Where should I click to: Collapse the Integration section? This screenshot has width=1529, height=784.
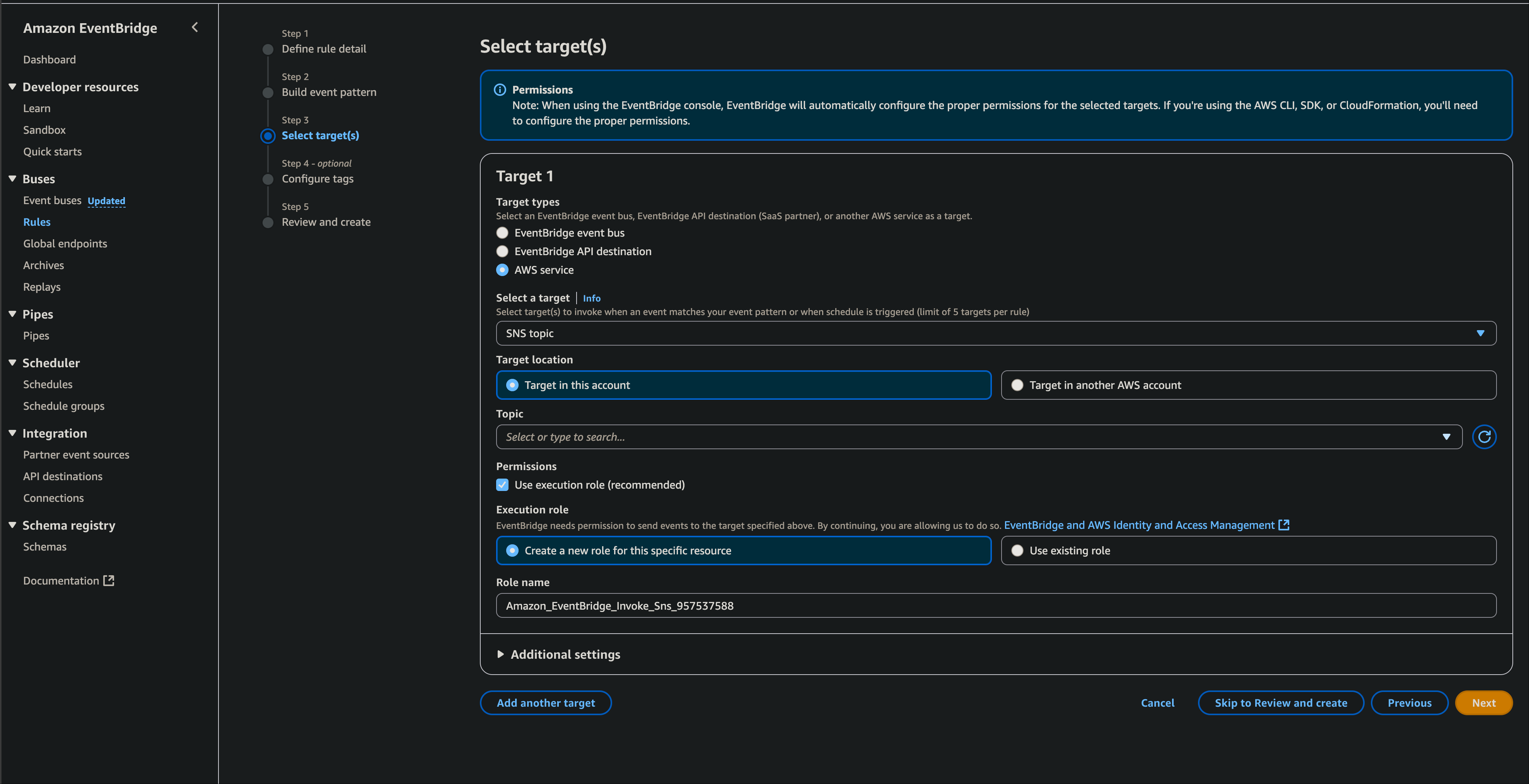pyautogui.click(x=12, y=433)
